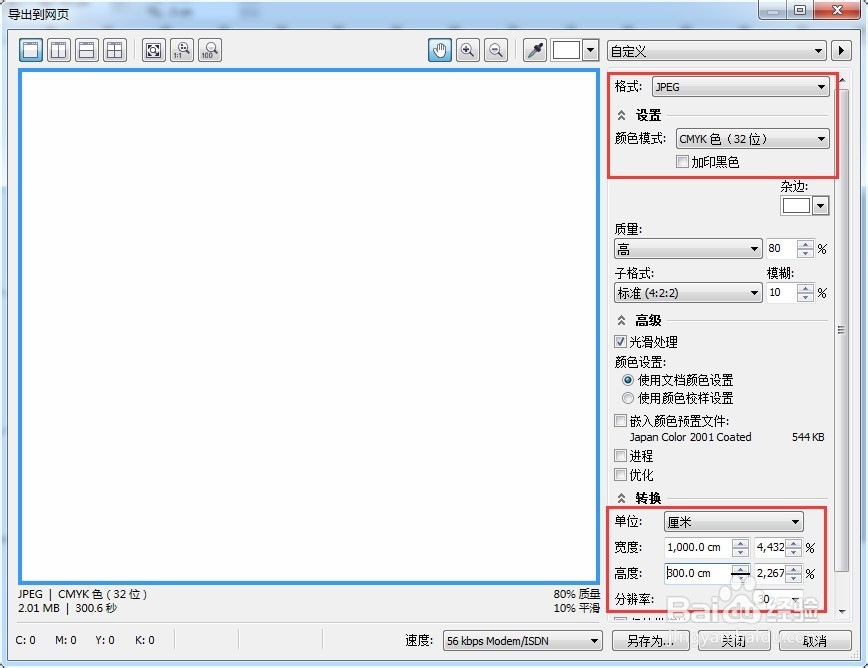Open the preset 自定义 dropdown
The width and height of the screenshot is (868, 668).
[x=717, y=51]
